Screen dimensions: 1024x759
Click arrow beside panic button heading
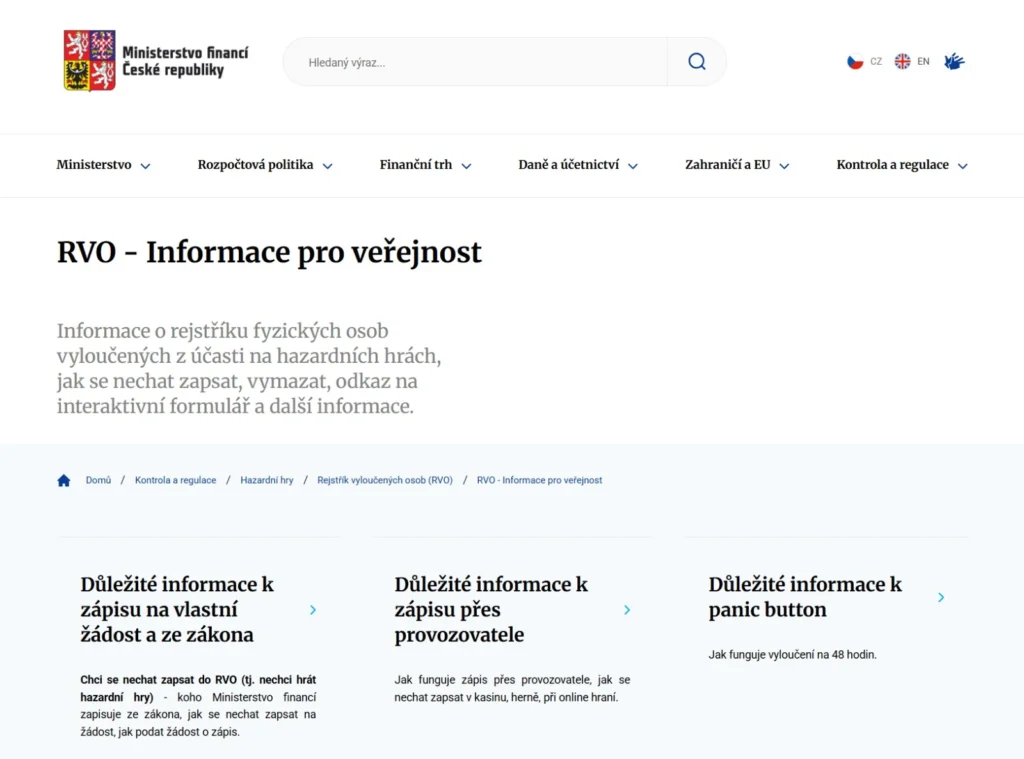coord(941,598)
